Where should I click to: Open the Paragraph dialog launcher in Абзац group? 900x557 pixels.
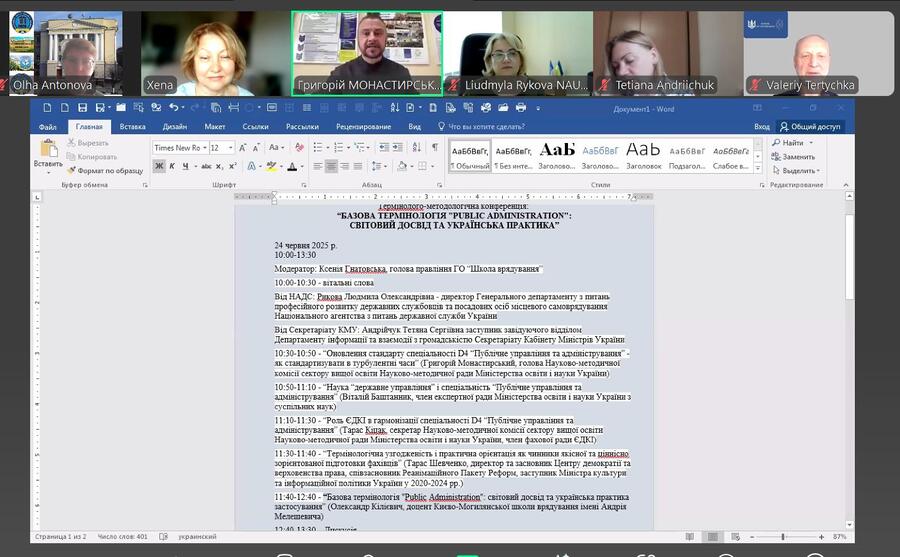coord(439,185)
